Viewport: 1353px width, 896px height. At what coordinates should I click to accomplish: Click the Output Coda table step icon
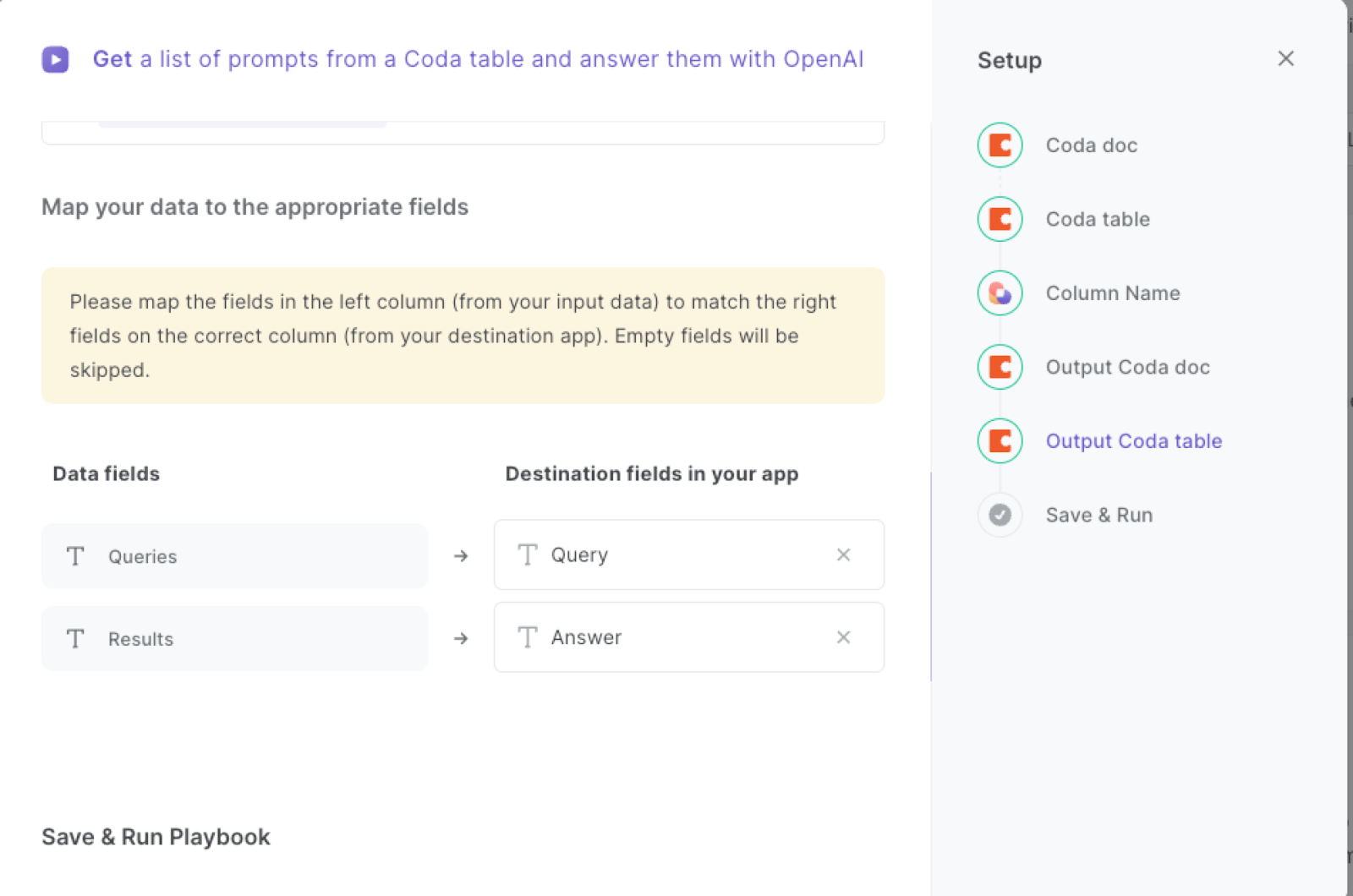click(1000, 441)
